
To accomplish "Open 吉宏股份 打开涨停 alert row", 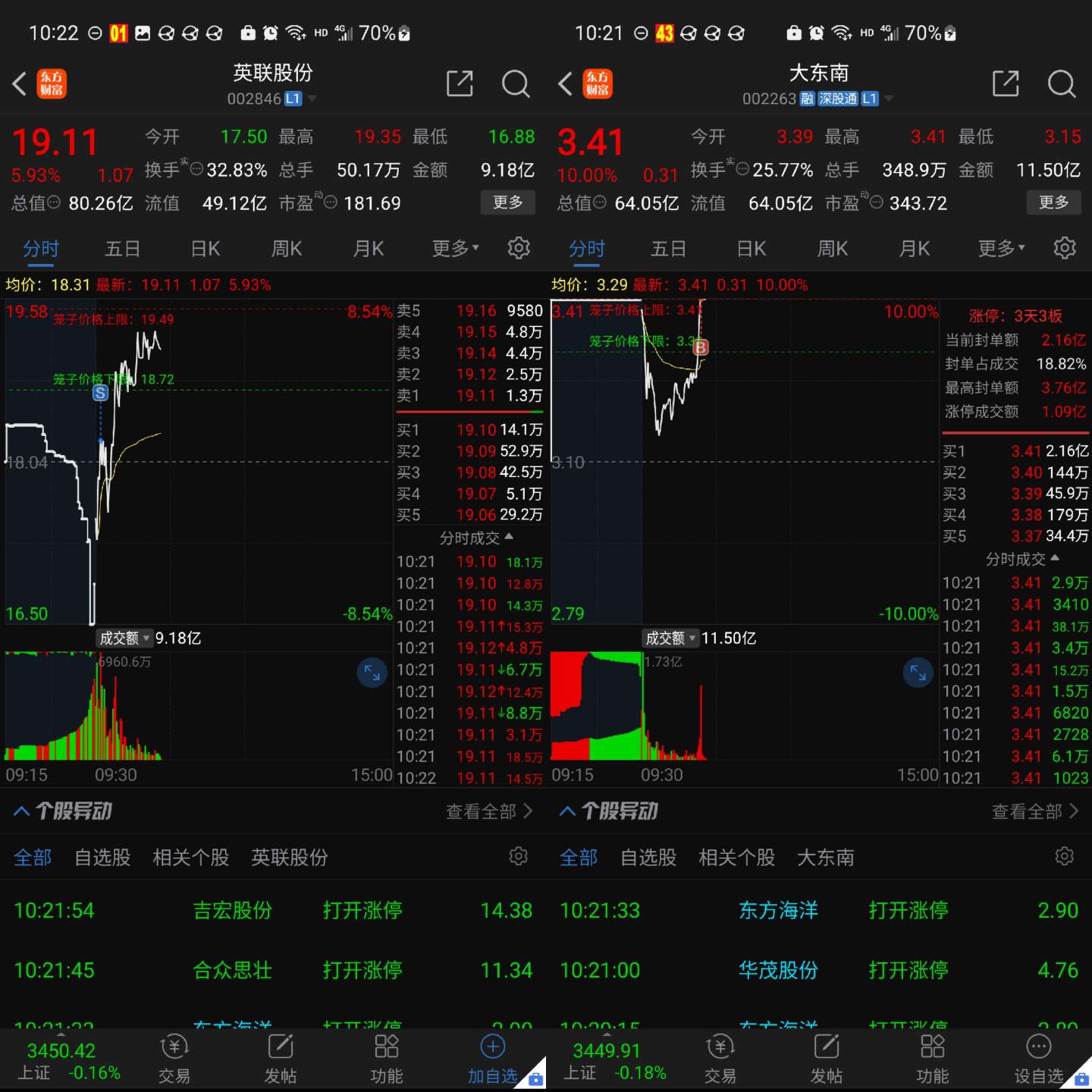I will coord(273,910).
